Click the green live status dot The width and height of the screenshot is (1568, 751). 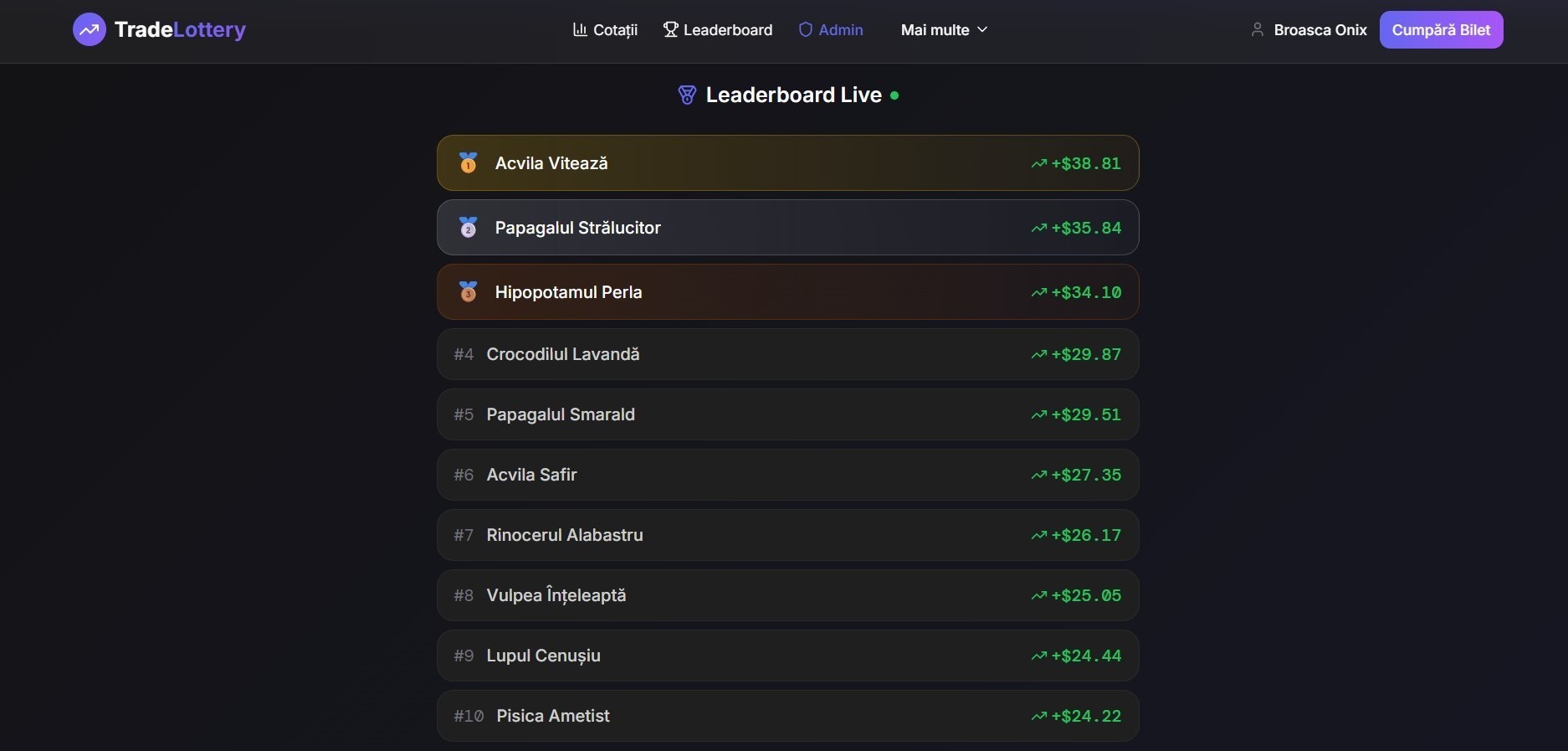click(894, 95)
